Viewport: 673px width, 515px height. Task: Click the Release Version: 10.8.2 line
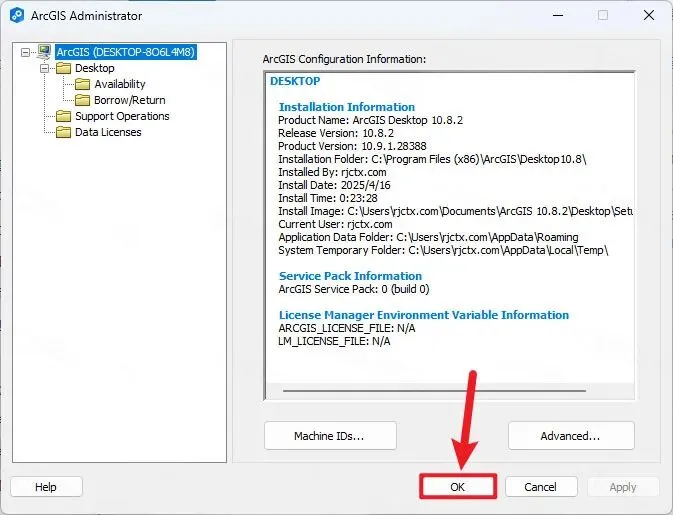[336, 133]
